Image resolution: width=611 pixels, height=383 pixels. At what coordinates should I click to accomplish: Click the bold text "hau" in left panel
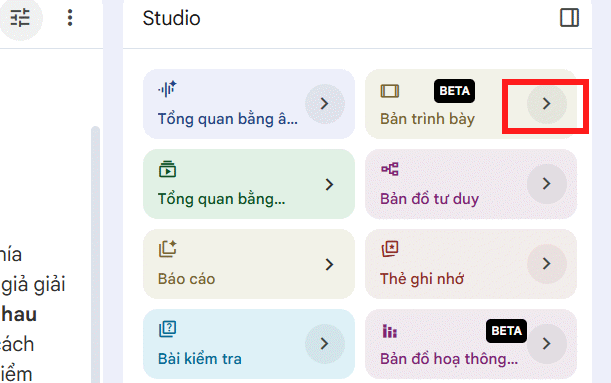(18, 314)
